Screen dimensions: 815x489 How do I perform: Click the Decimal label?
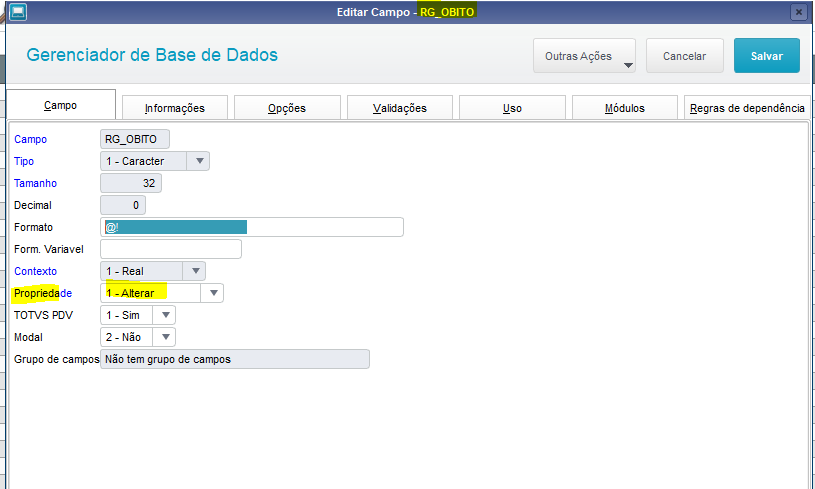pos(33,205)
